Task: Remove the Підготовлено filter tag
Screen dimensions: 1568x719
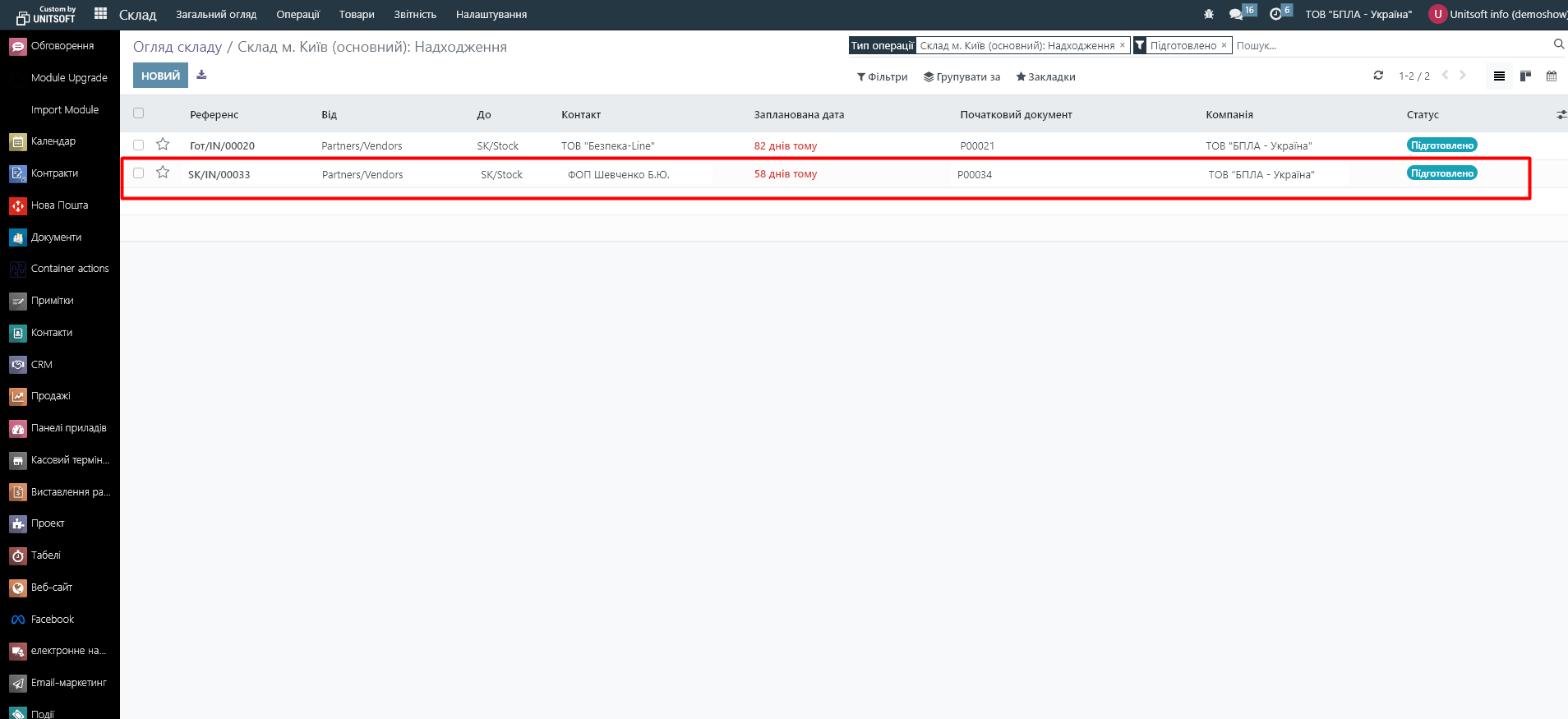Action: pyautogui.click(x=1224, y=46)
